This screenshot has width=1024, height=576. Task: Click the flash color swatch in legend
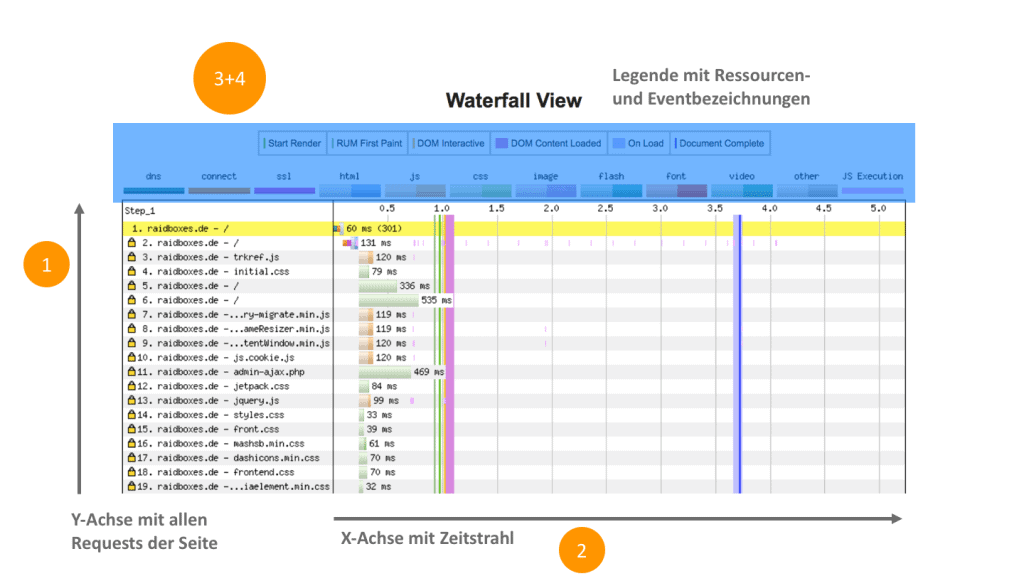point(611,191)
